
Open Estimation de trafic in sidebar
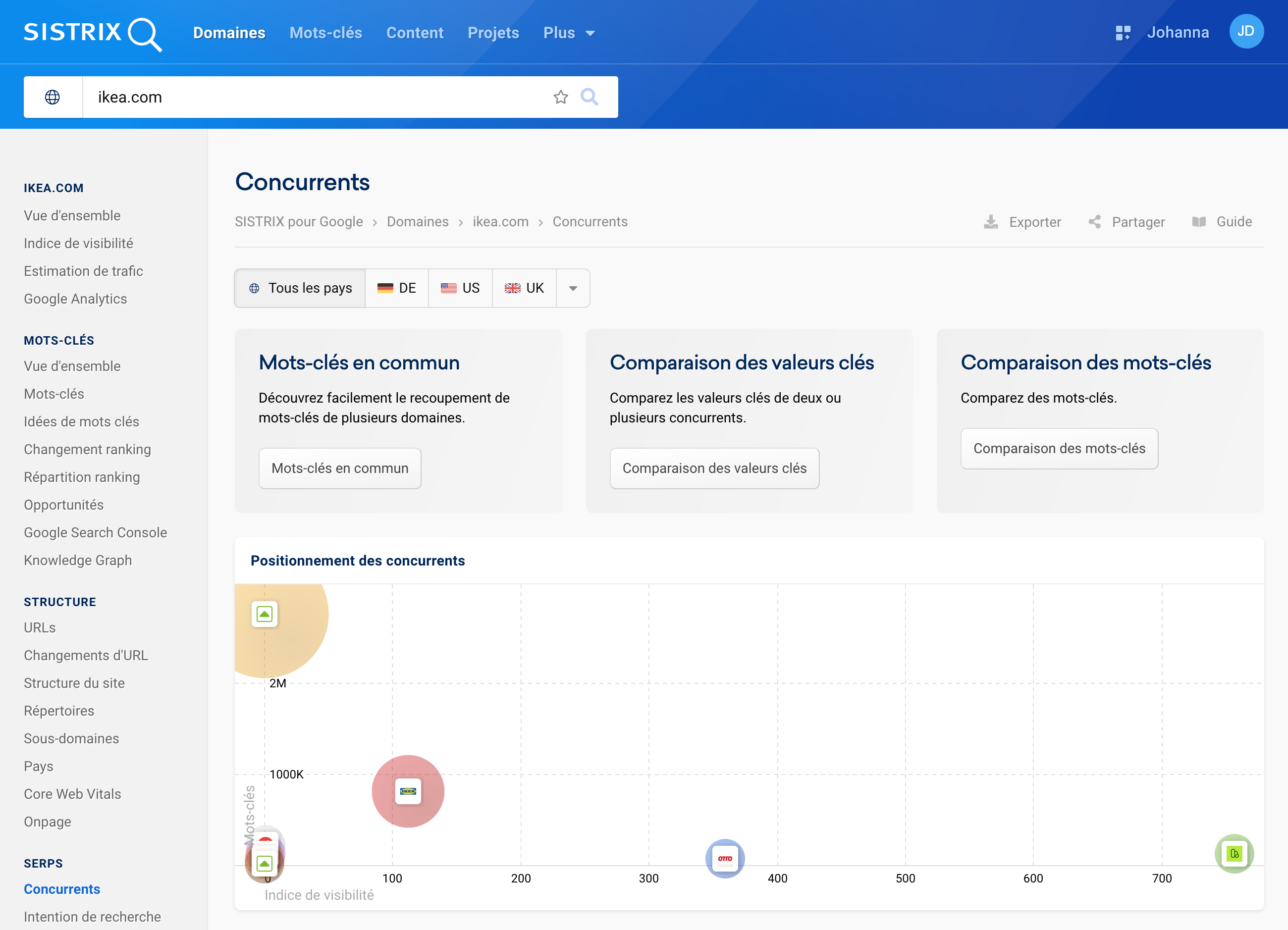pyautogui.click(x=84, y=271)
